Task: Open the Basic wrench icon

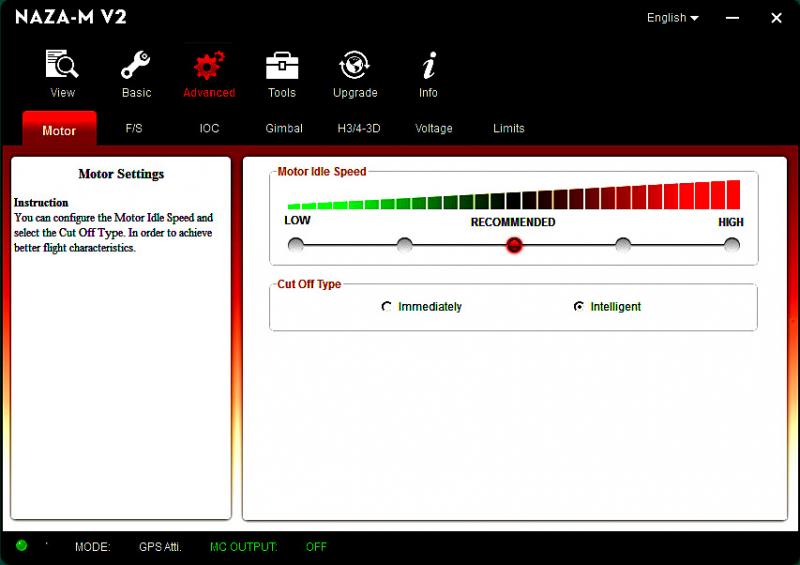Action: click(136, 66)
